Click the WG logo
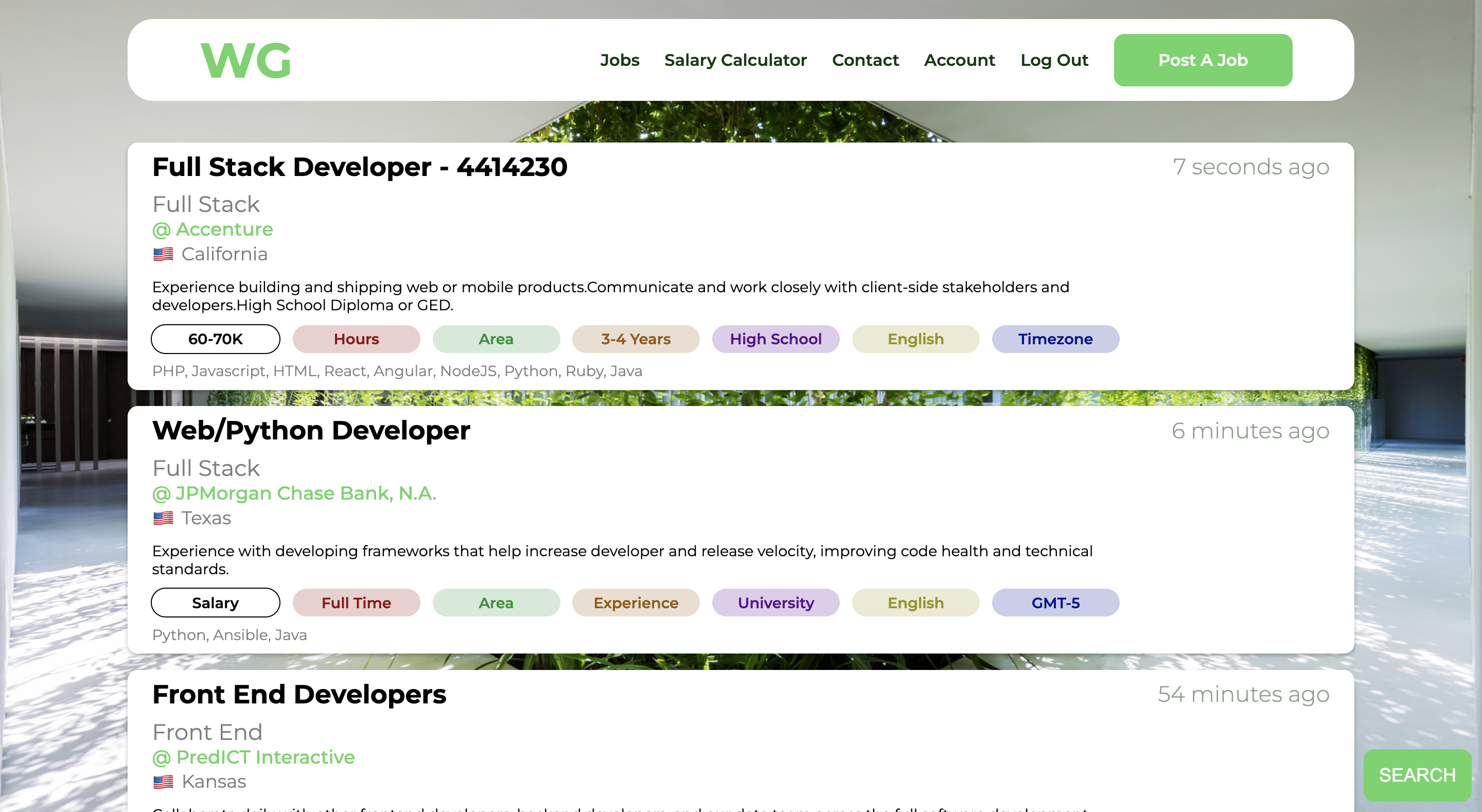This screenshot has width=1482, height=812. click(245, 60)
